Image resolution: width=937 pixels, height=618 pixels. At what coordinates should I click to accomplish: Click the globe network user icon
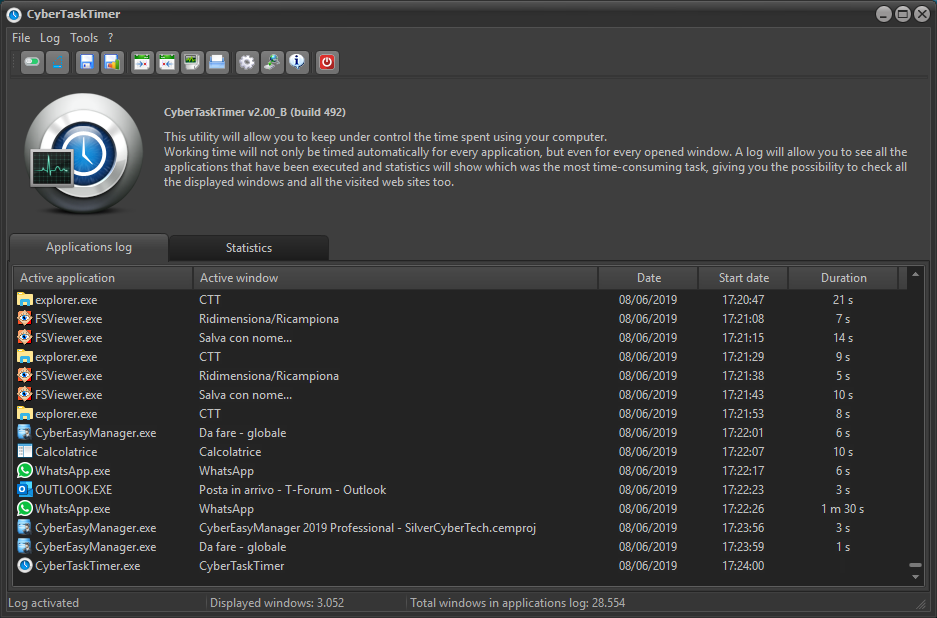click(x=272, y=62)
